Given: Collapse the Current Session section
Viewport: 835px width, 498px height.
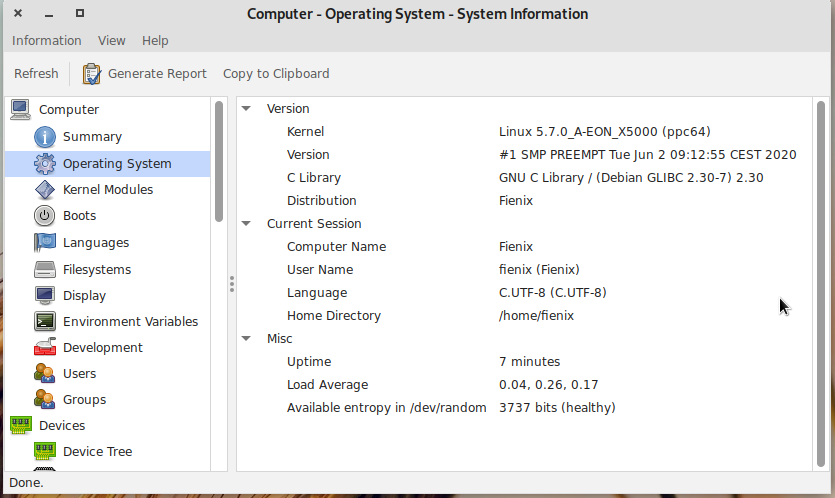Looking at the screenshot, I should (x=247, y=224).
